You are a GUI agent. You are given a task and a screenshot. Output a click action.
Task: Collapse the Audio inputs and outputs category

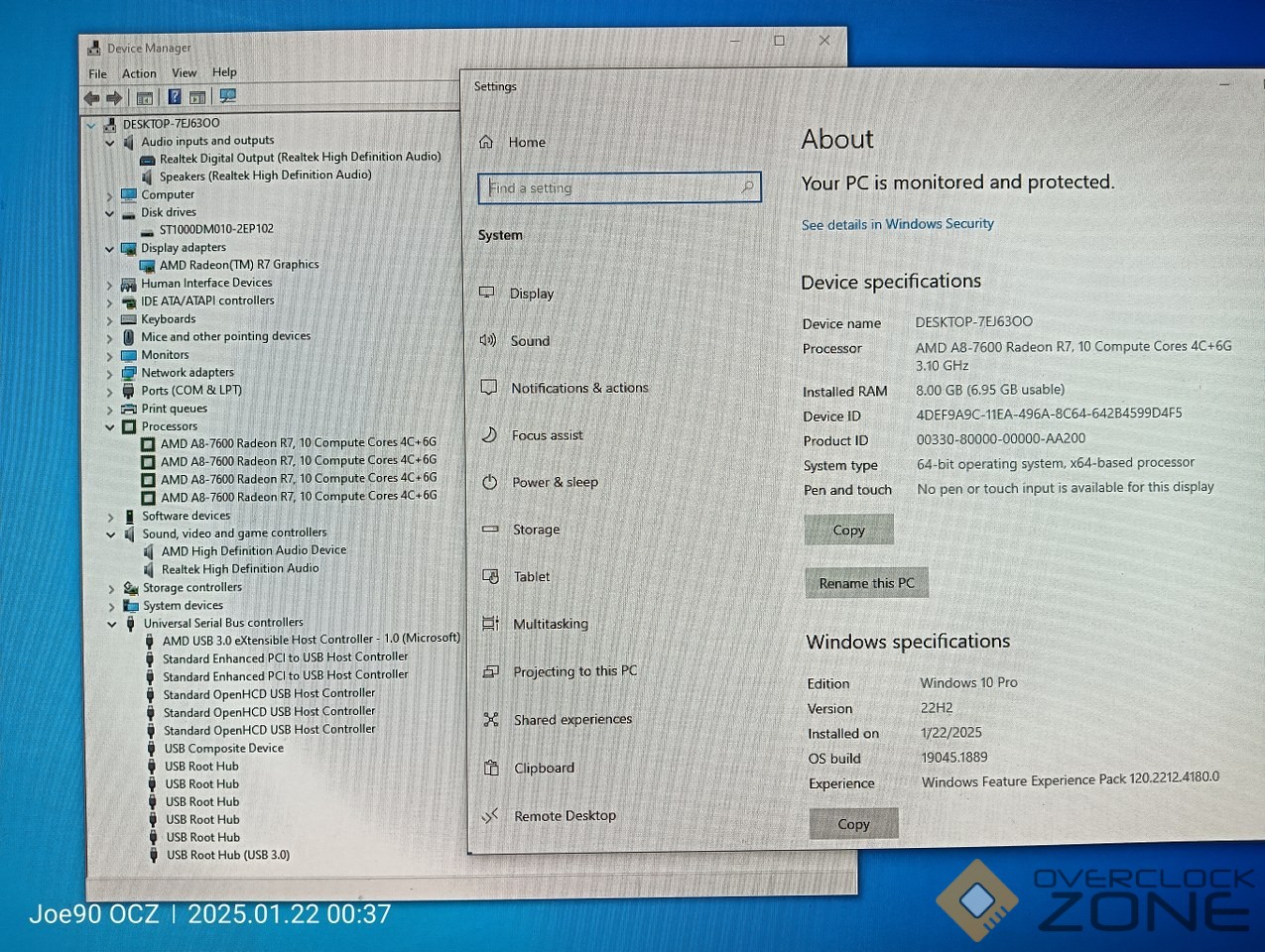(x=110, y=143)
